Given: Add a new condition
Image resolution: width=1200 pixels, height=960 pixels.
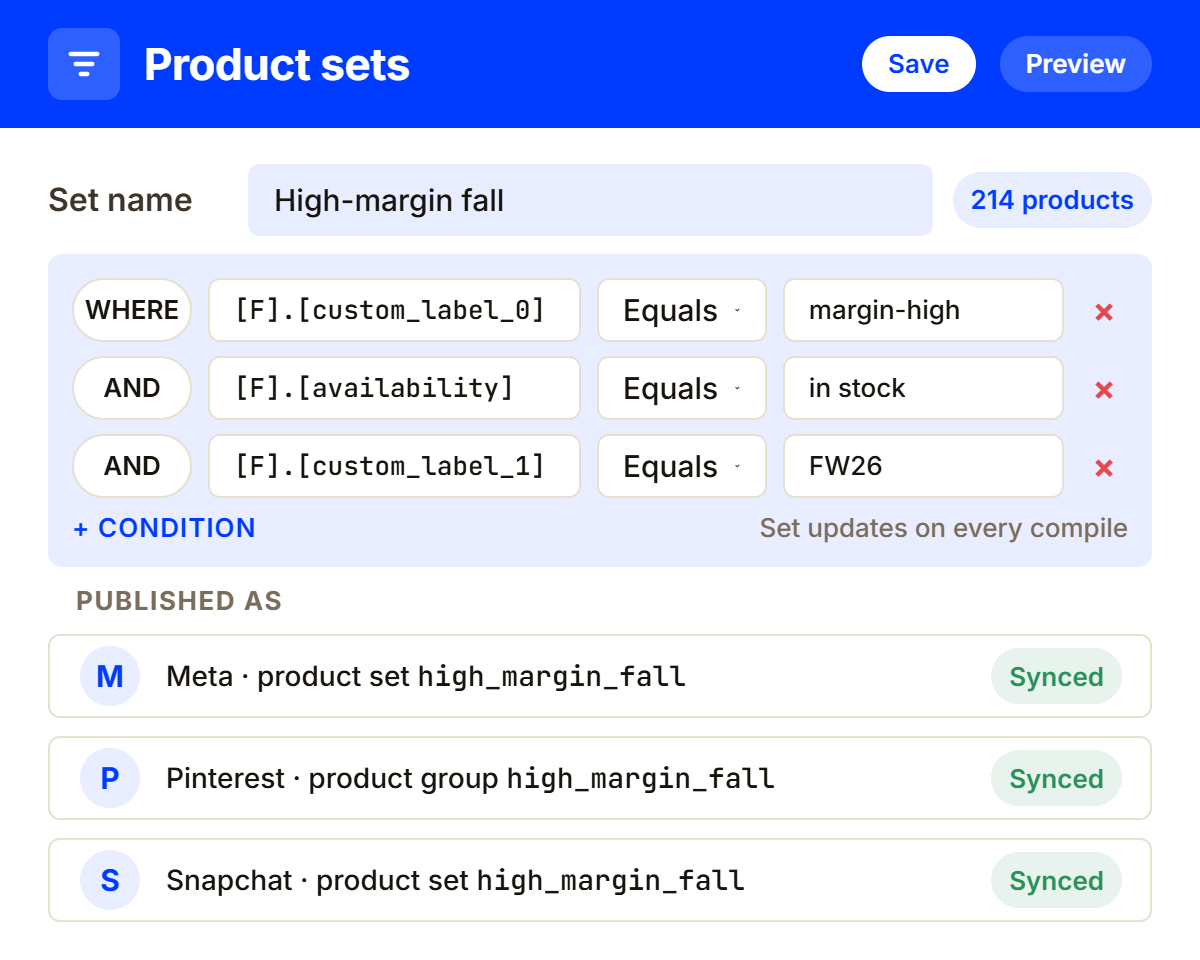Looking at the screenshot, I should pos(165,528).
